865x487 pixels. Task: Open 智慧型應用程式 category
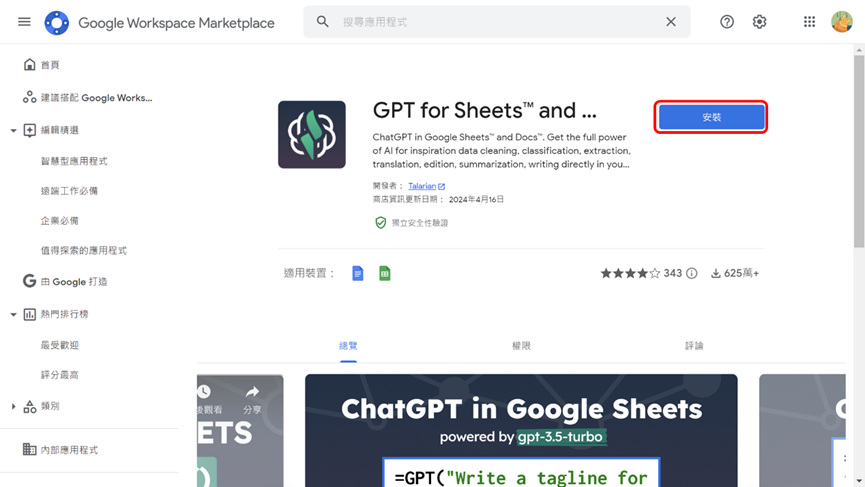click(74, 161)
